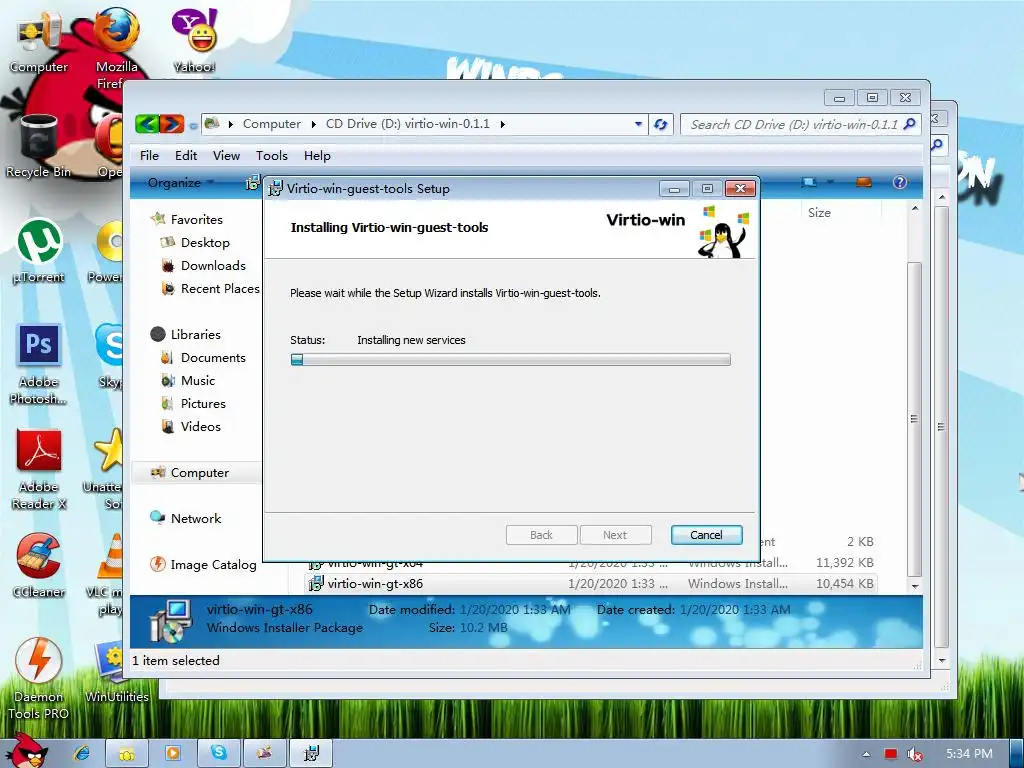The height and width of the screenshot is (768, 1024).
Task: Go forward in the Explorer window
Action: [x=171, y=123]
